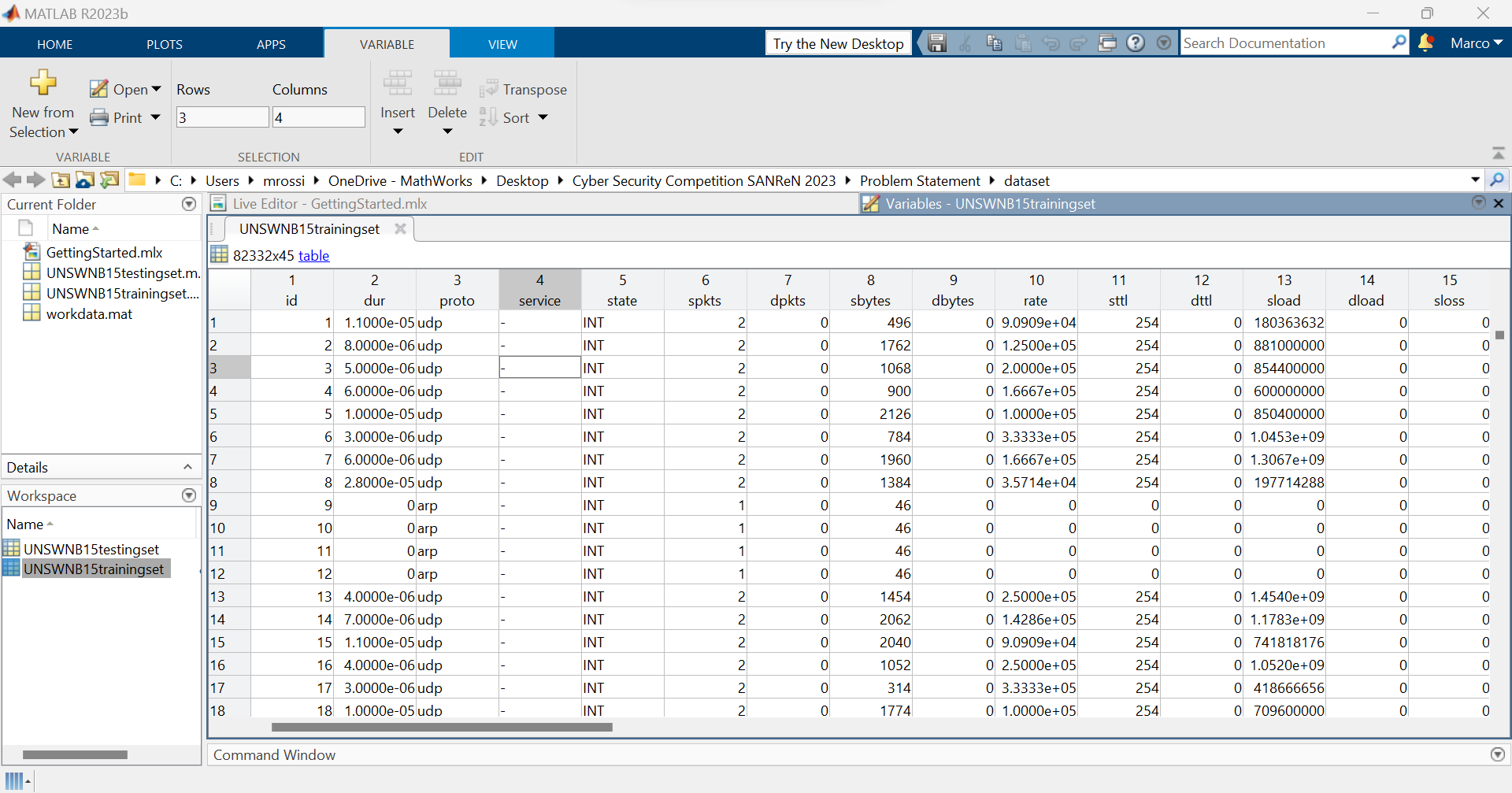Click the Transpose button

(524, 89)
